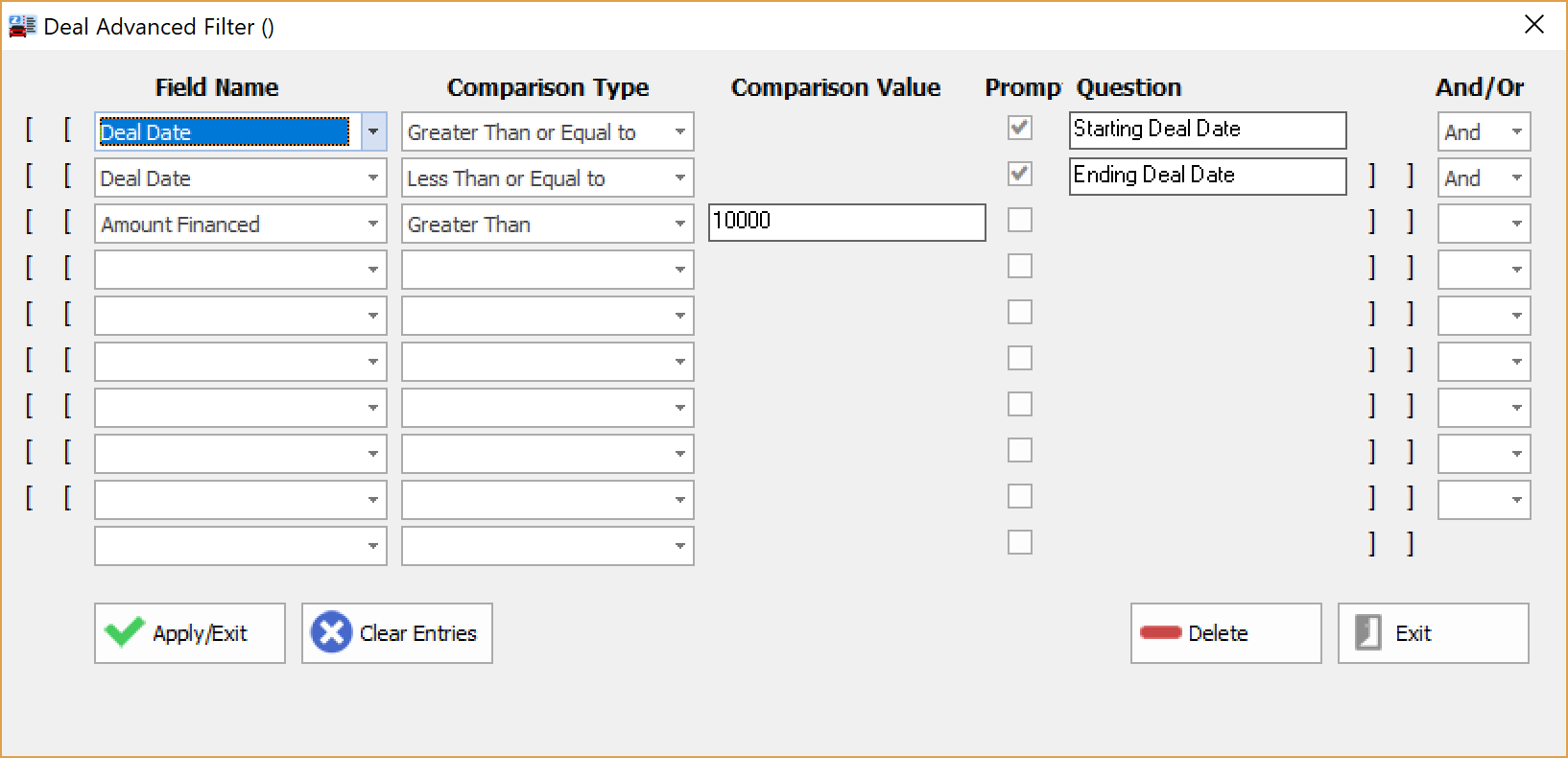
Task: Uncheck Prompt for Starting Deal Date row
Action: (x=1020, y=129)
